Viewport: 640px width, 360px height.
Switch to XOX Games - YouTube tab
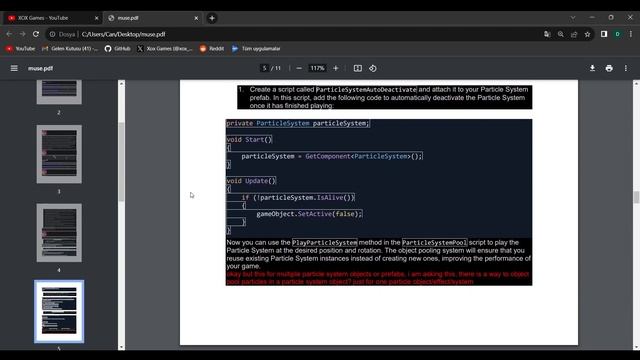pos(52,18)
